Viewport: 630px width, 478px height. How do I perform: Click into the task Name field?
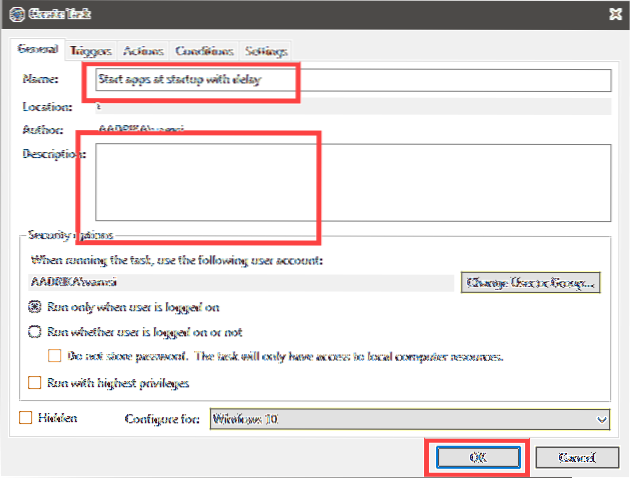350,79
